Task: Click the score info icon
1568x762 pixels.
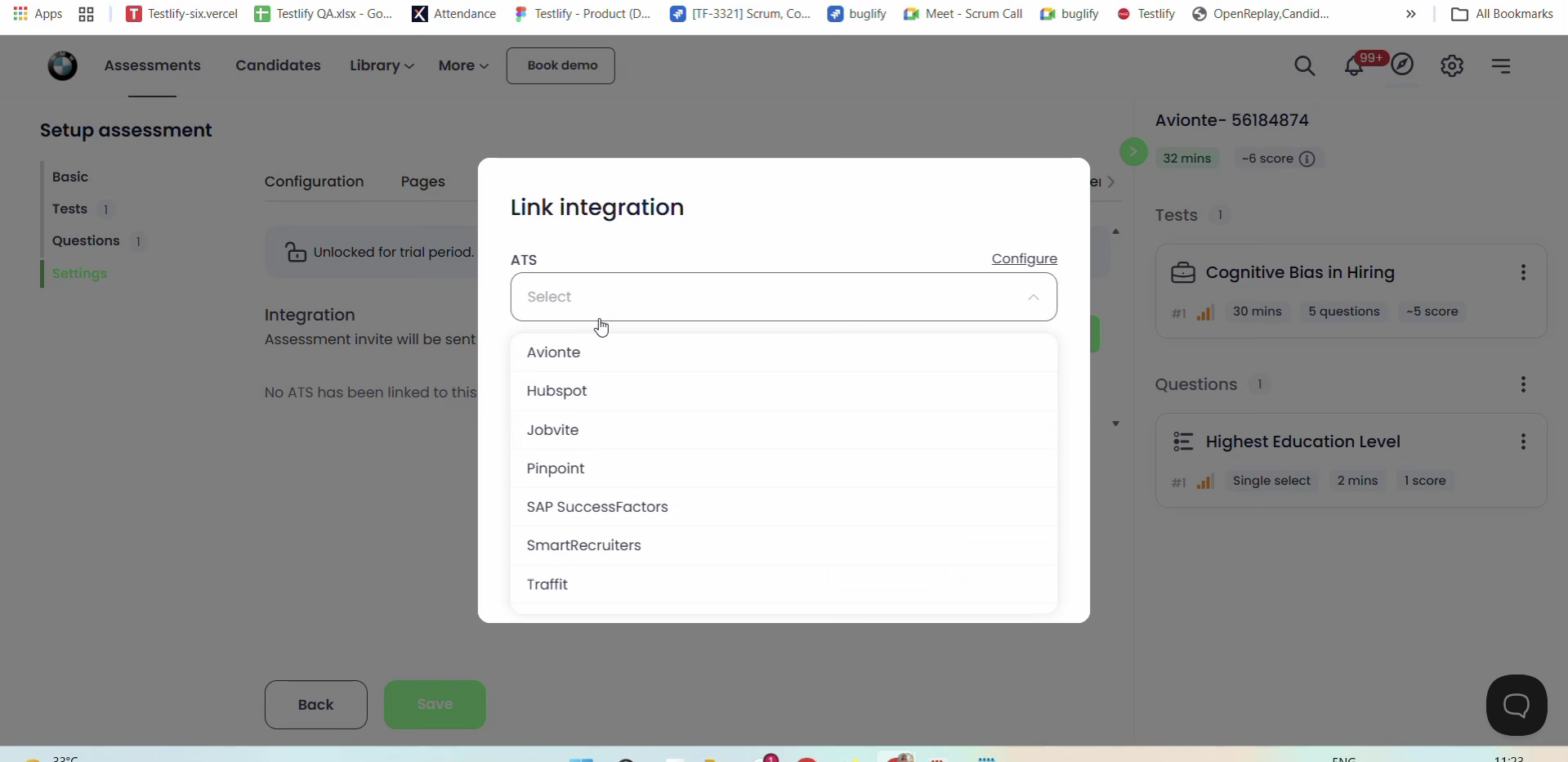Action: point(1307,159)
